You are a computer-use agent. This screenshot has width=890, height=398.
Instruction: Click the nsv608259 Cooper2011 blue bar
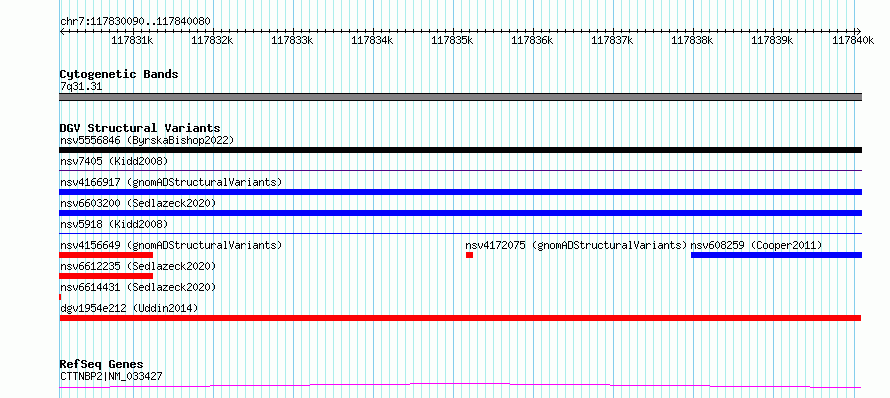click(776, 255)
